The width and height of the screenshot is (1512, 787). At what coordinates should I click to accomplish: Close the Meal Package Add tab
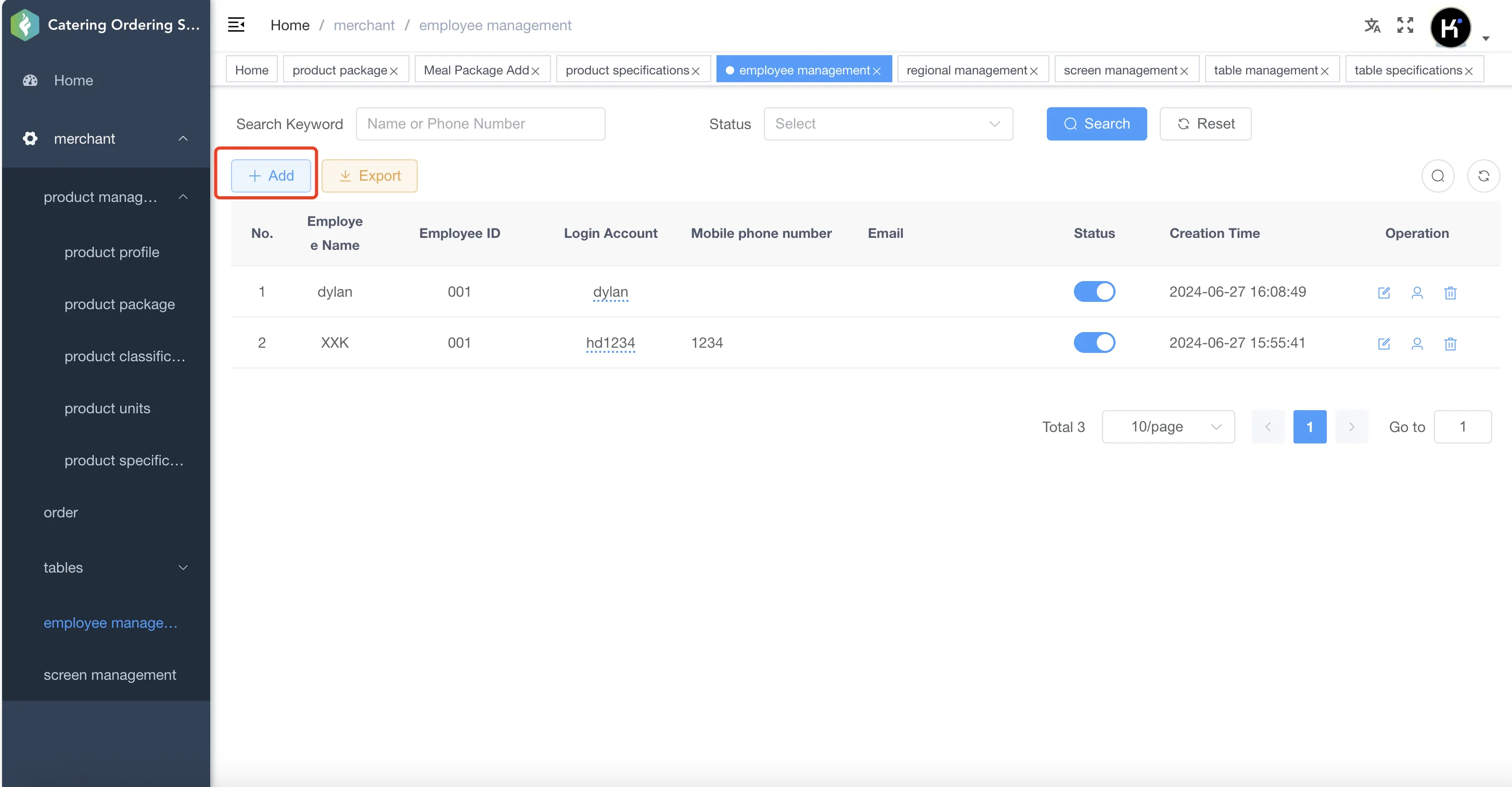pos(535,71)
